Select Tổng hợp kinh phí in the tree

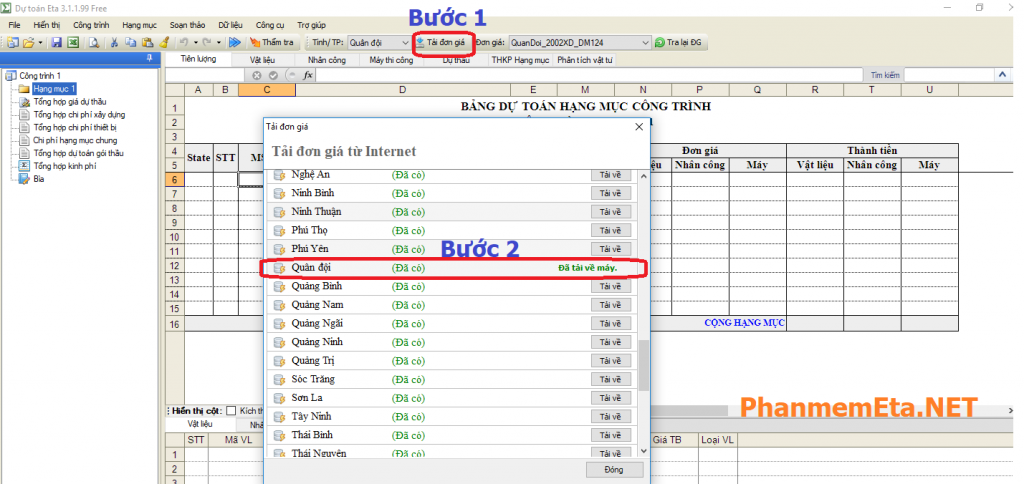(x=62, y=166)
